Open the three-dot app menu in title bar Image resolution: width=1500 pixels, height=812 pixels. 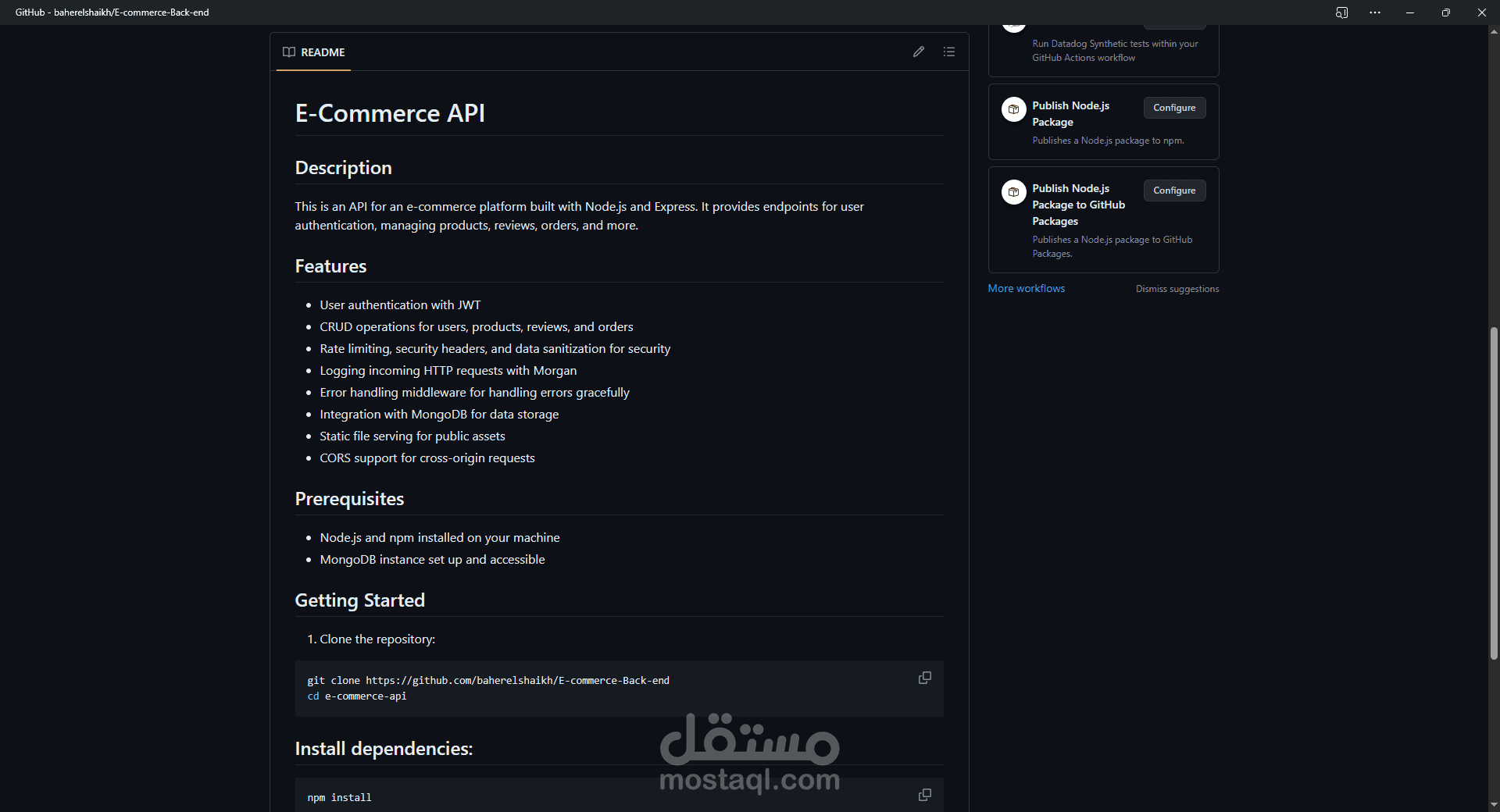[x=1375, y=12]
